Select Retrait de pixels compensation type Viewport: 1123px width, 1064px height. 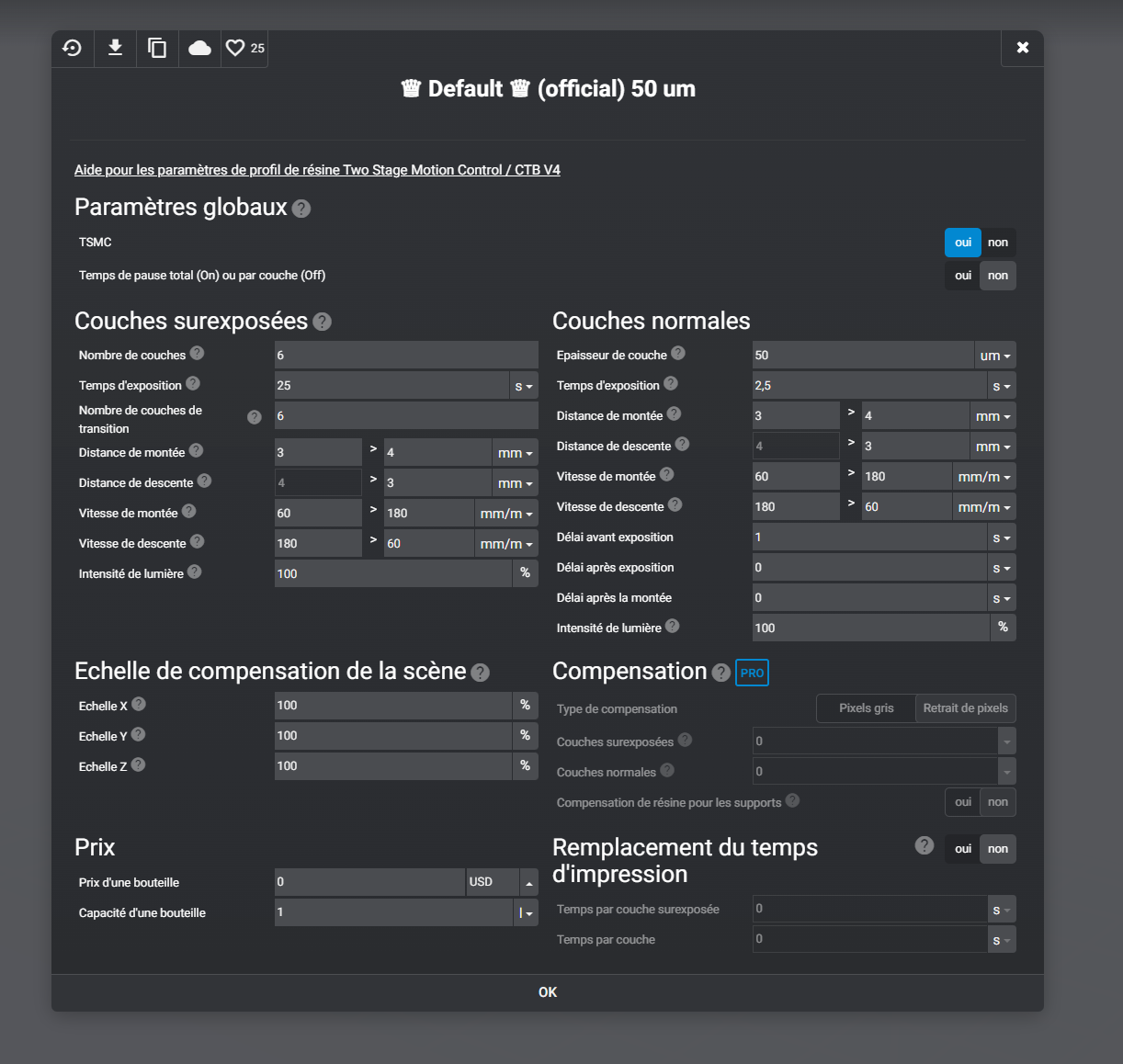(965, 708)
